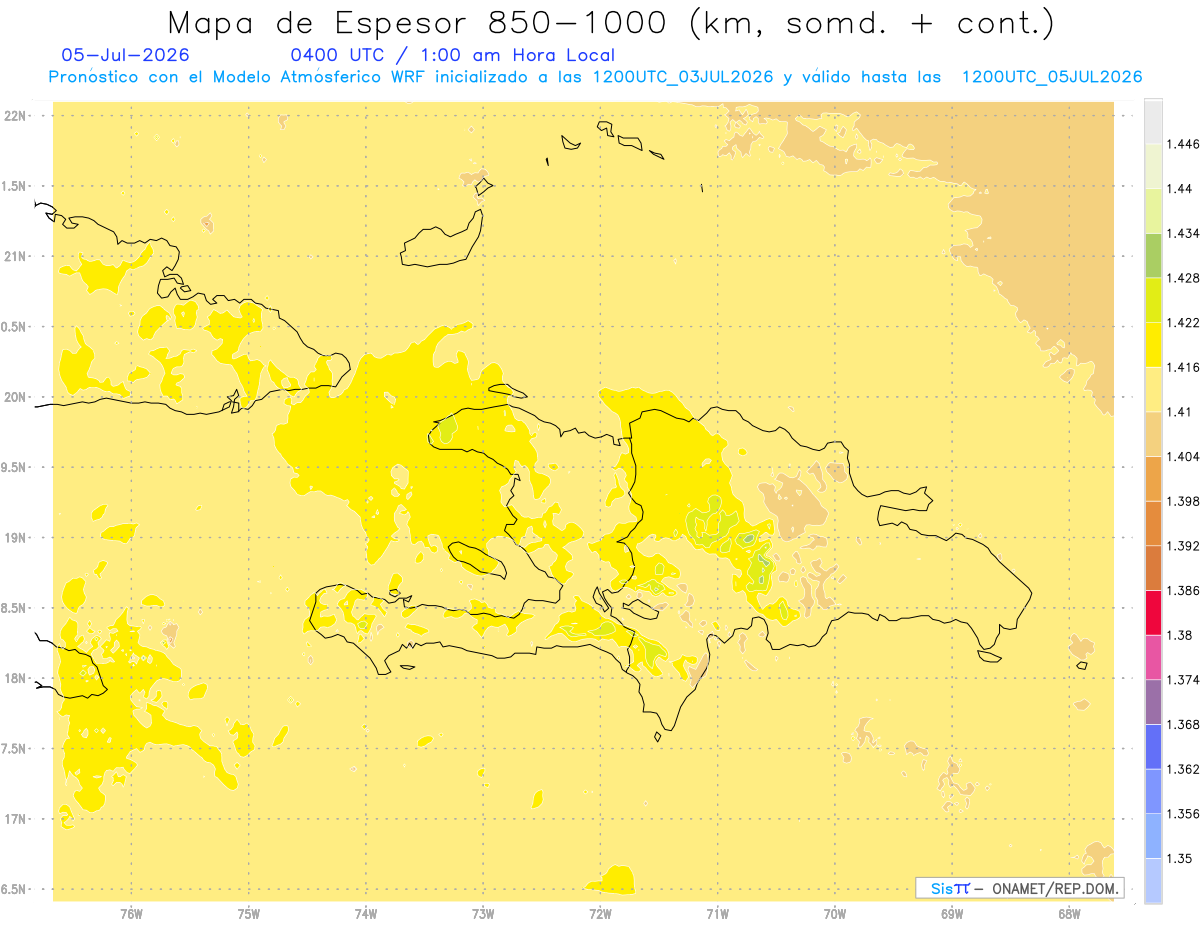
Task: Click the colorbar value 1.368
Action: 1182,724
